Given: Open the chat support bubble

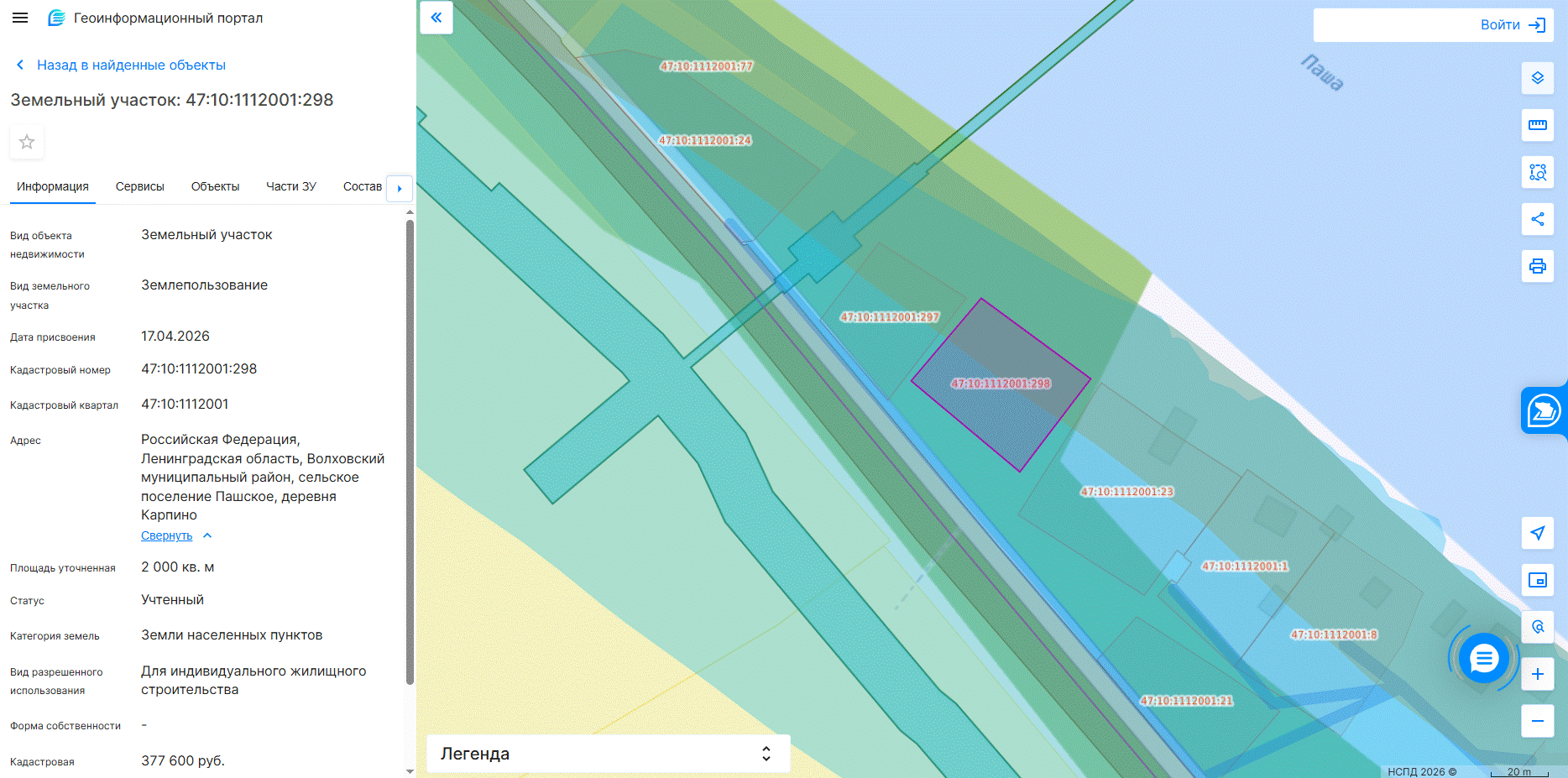Looking at the screenshot, I should pyautogui.click(x=1483, y=659).
